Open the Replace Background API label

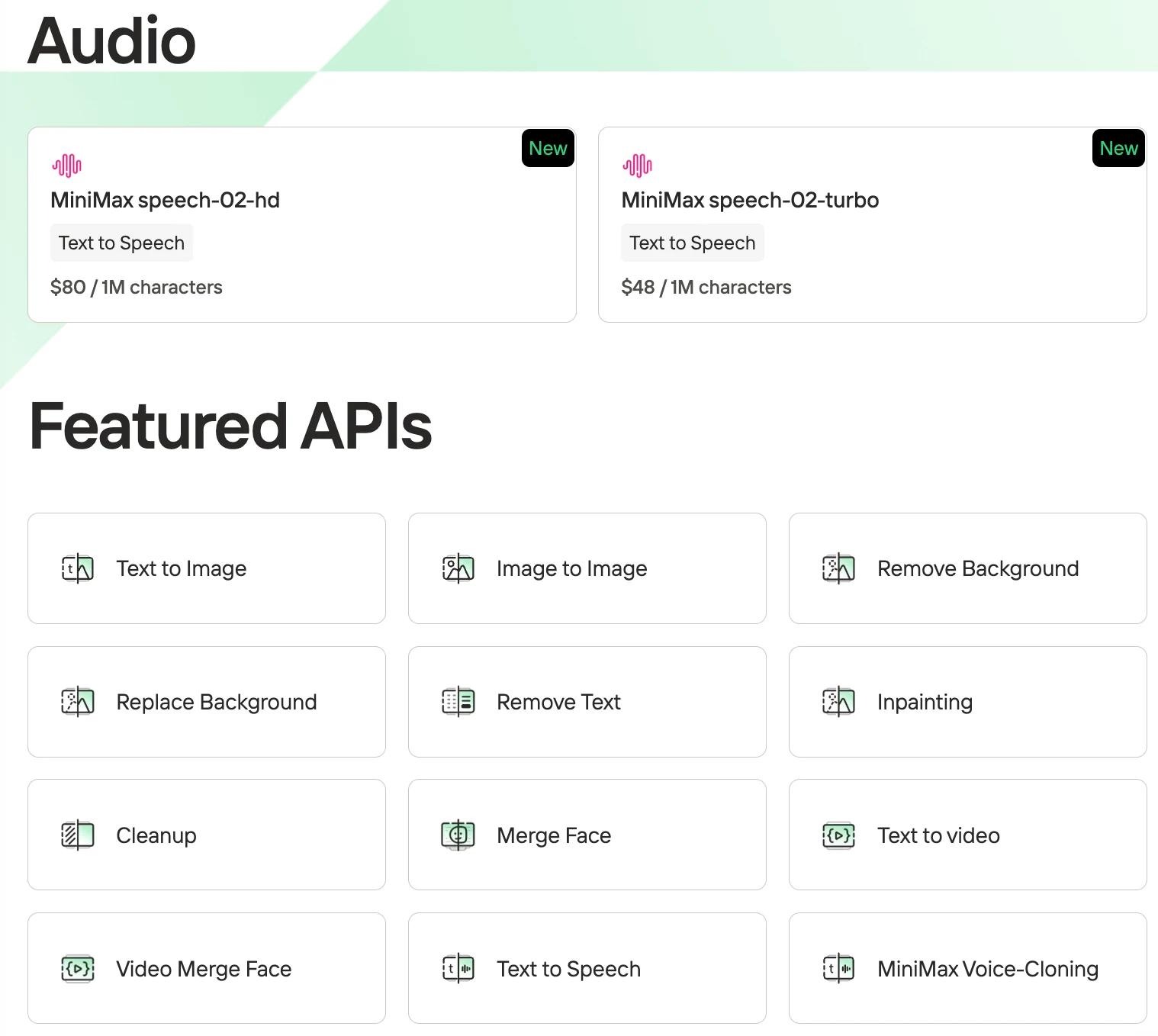(x=217, y=702)
